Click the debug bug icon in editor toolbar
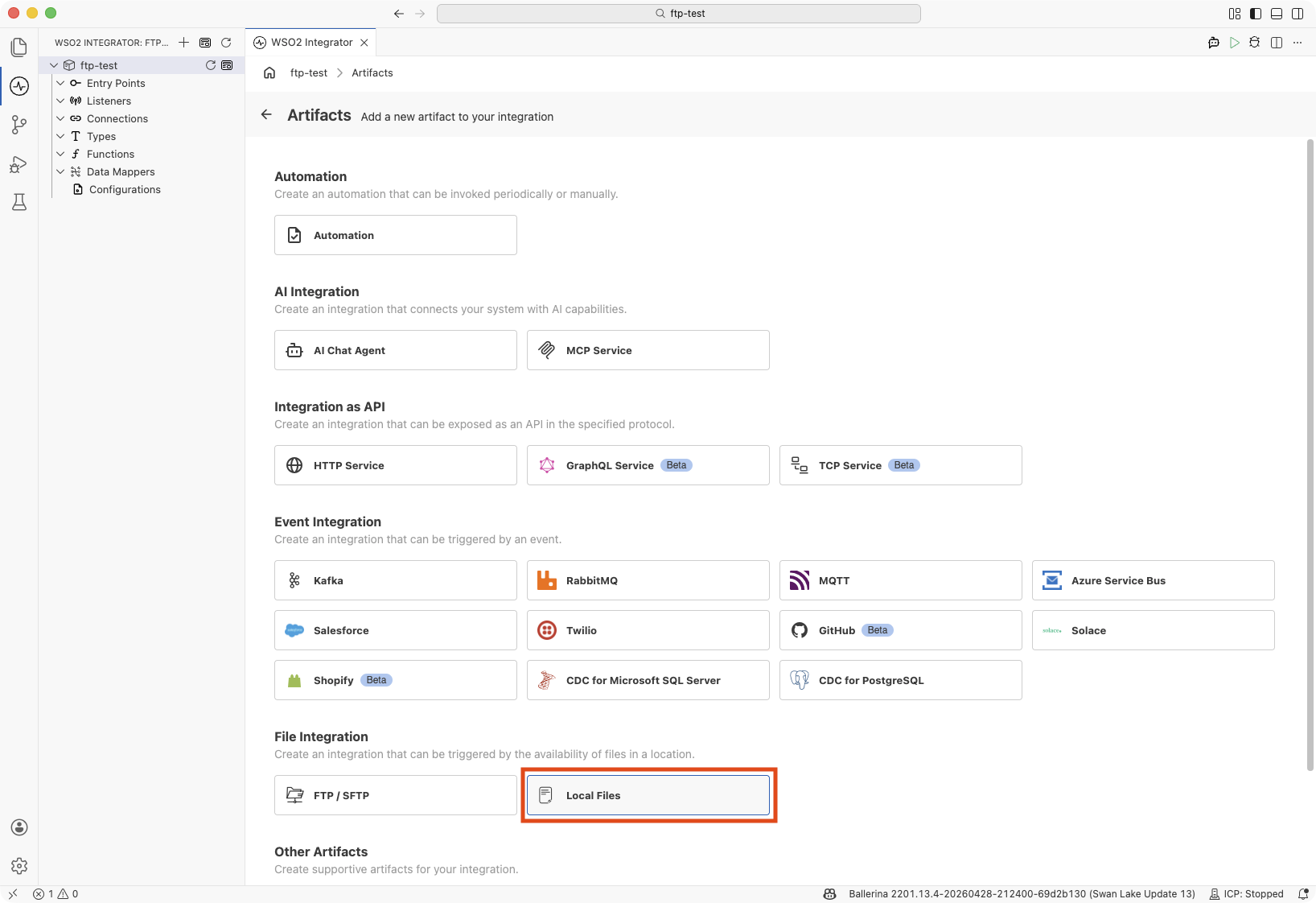The image size is (1316, 903). tap(1255, 43)
